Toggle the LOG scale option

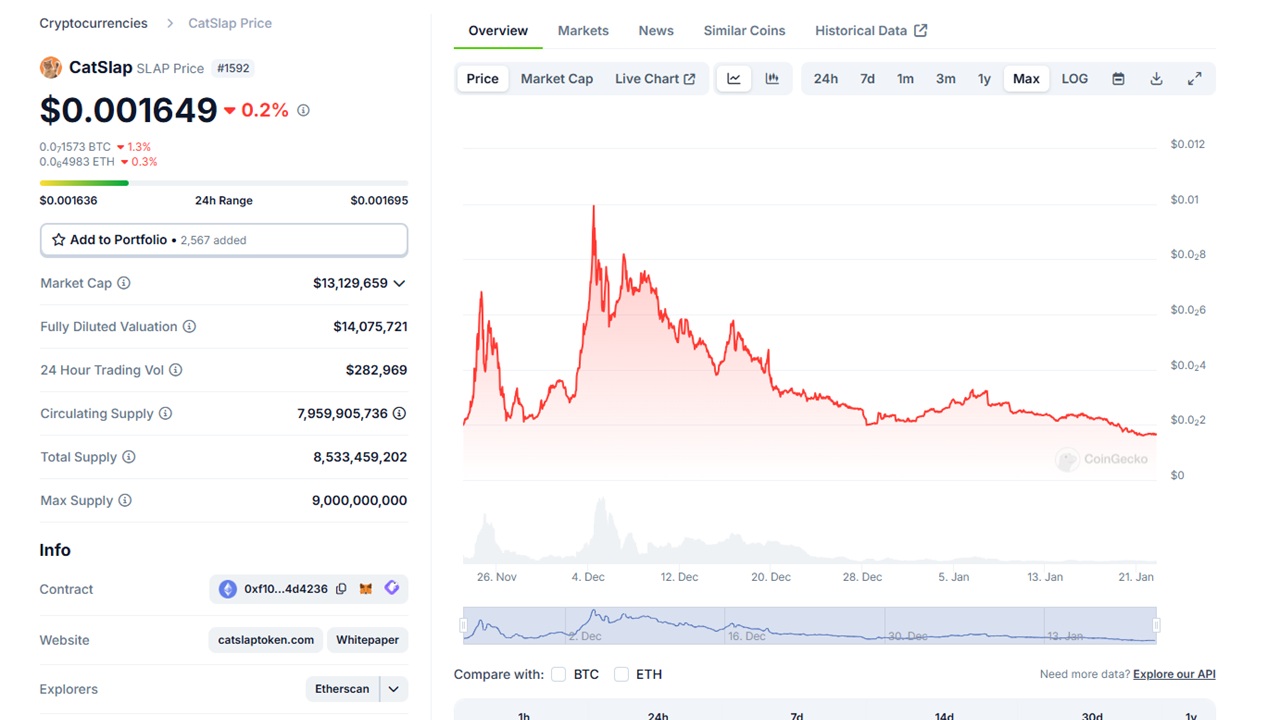1075,79
